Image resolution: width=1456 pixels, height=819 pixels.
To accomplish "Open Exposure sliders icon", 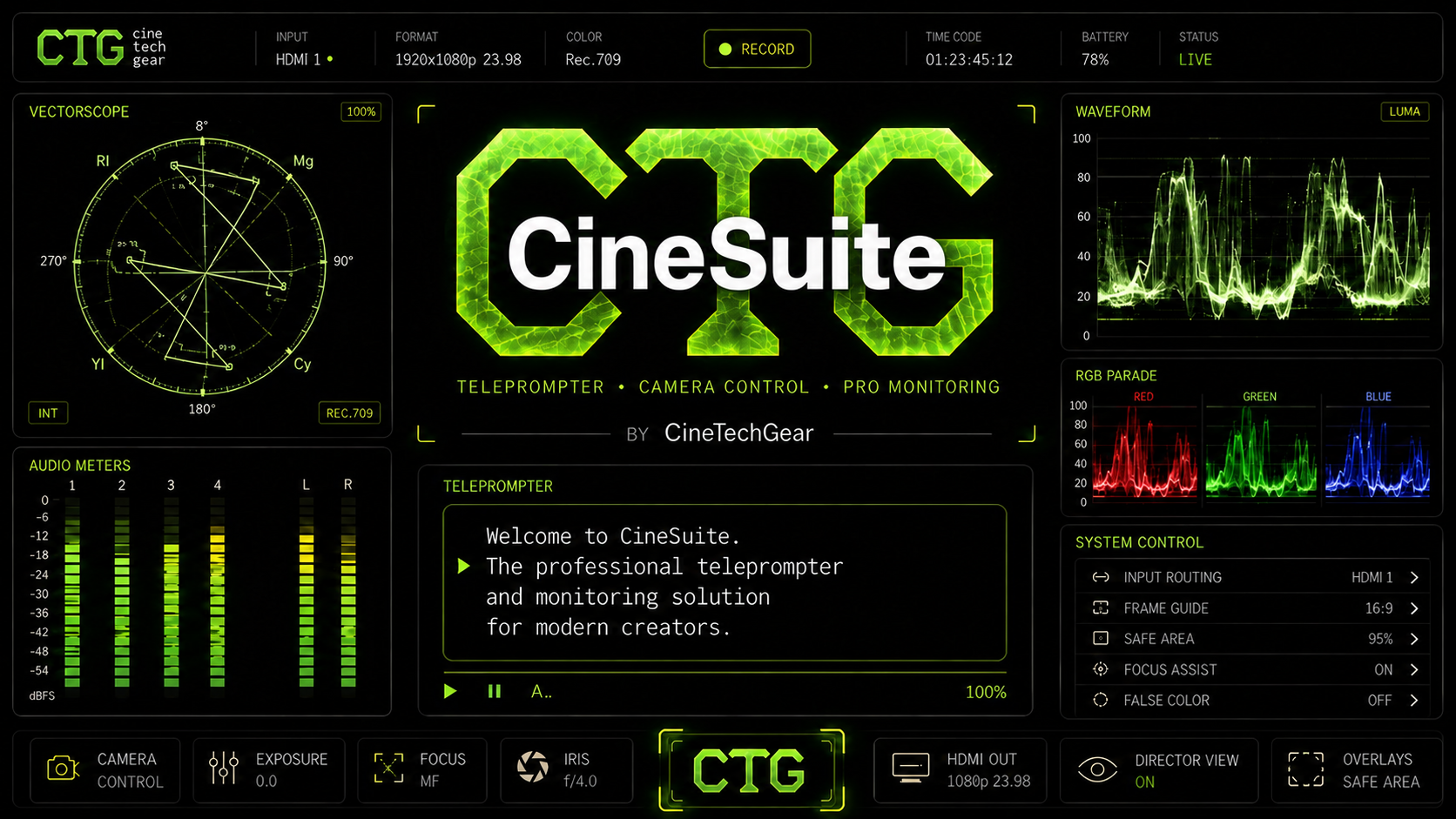I will click(x=224, y=768).
